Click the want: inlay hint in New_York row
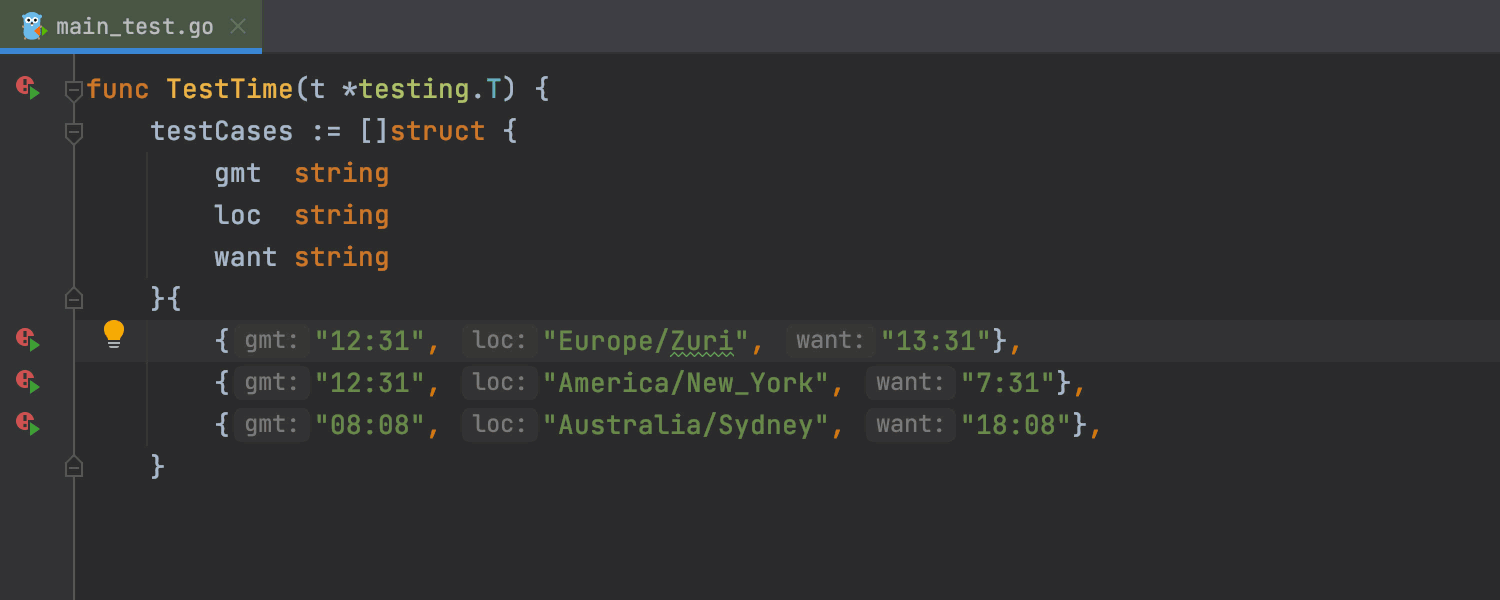 pyautogui.click(x=910, y=383)
